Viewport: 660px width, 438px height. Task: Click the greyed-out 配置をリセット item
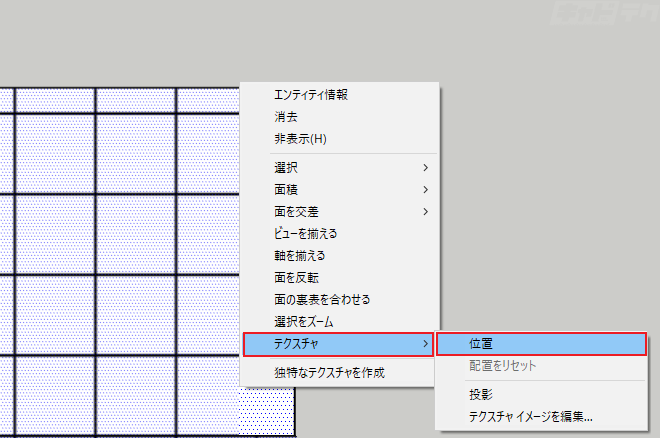pos(502,365)
